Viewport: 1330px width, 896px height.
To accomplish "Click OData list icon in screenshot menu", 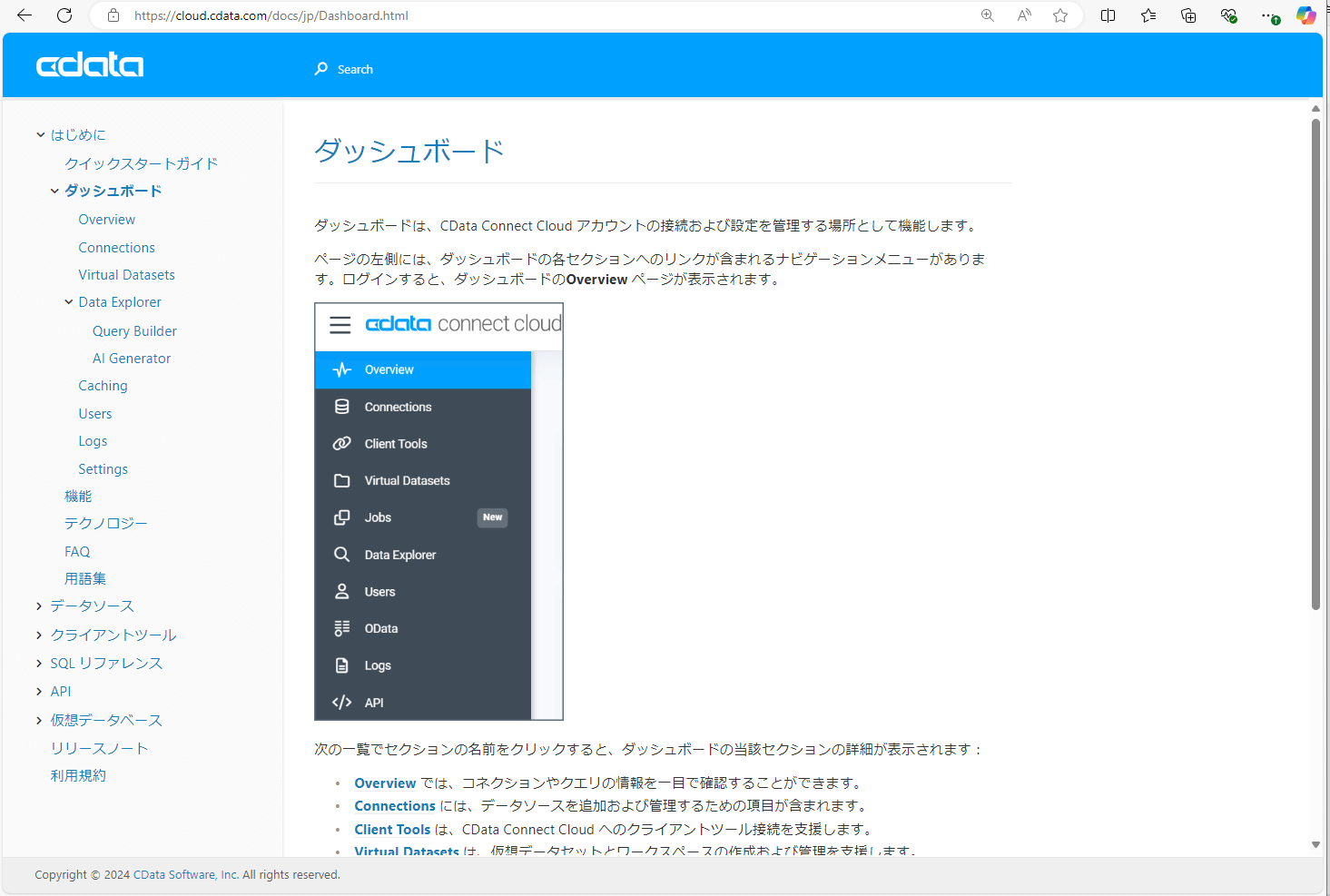I will coord(342,628).
